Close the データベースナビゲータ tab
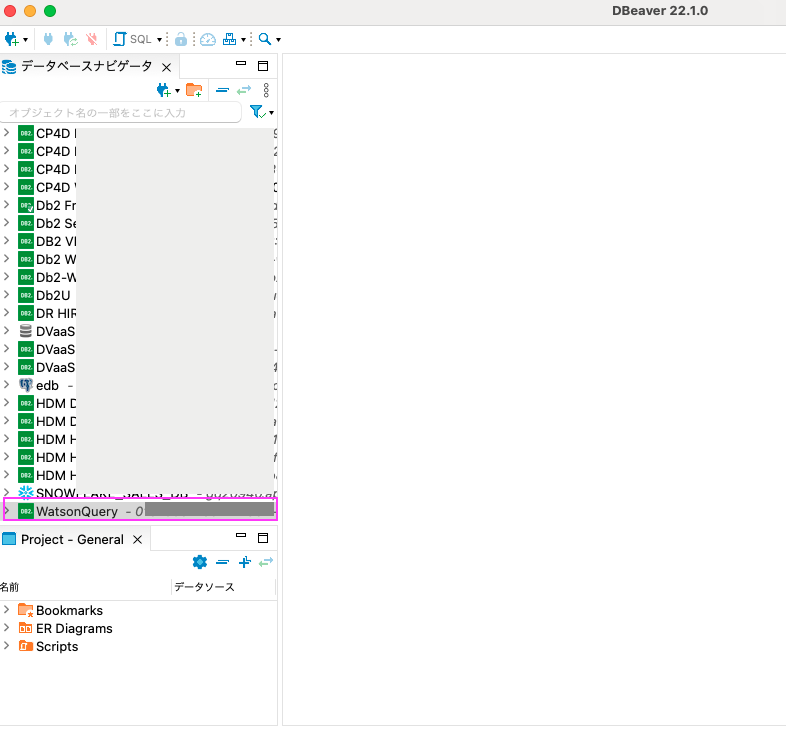The height and width of the screenshot is (746, 786). tap(166, 67)
